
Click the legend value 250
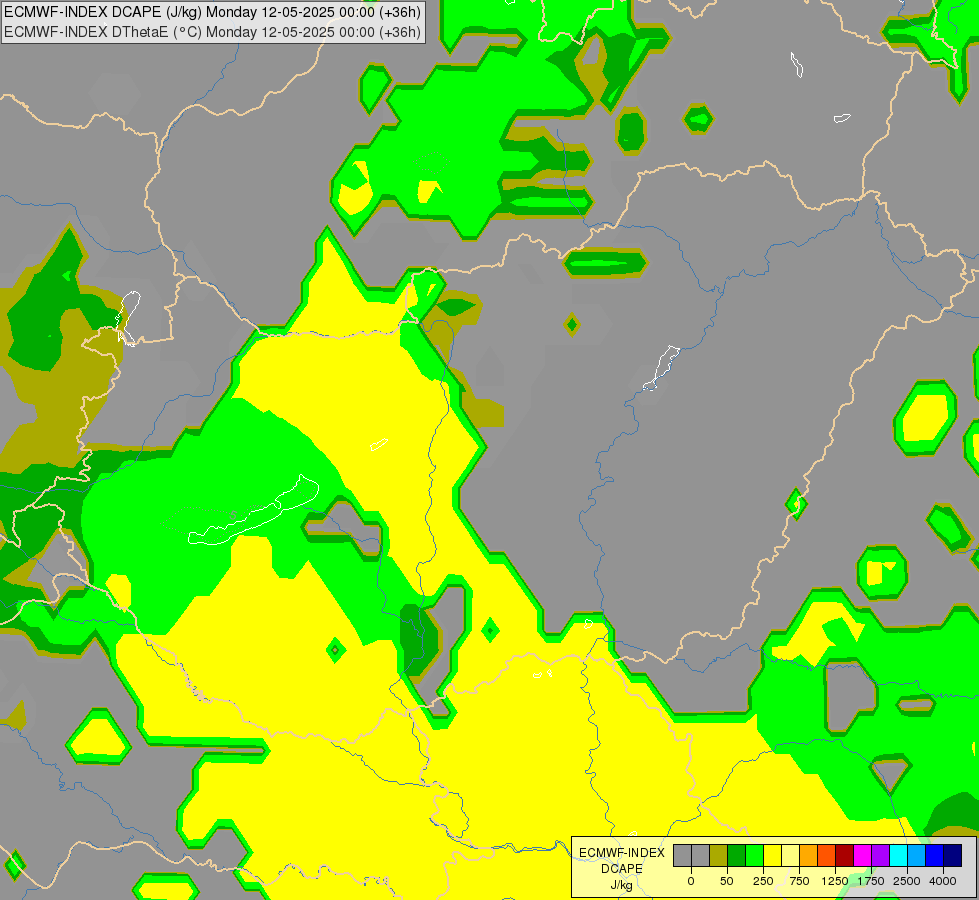tap(763, 881)
